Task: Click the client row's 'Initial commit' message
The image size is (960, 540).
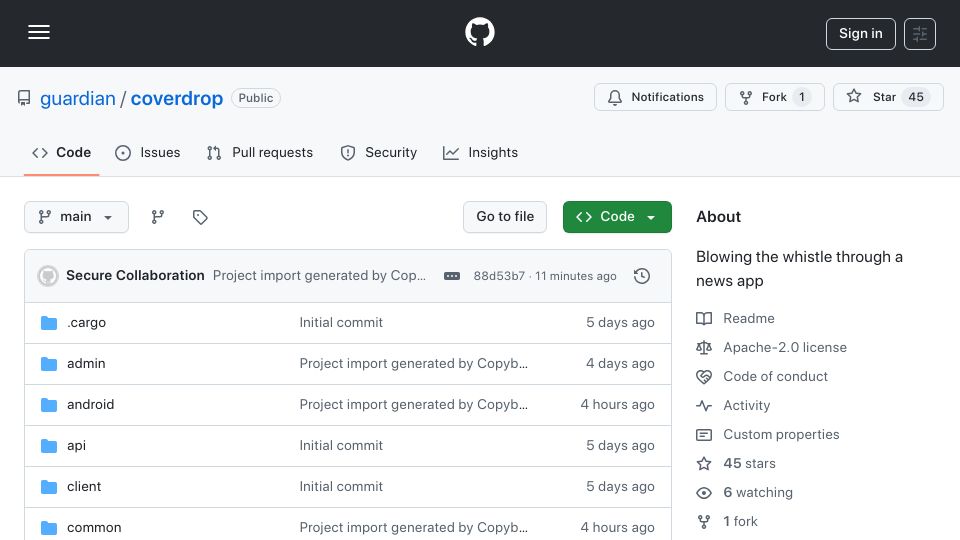Action: (x=341, y=487)
